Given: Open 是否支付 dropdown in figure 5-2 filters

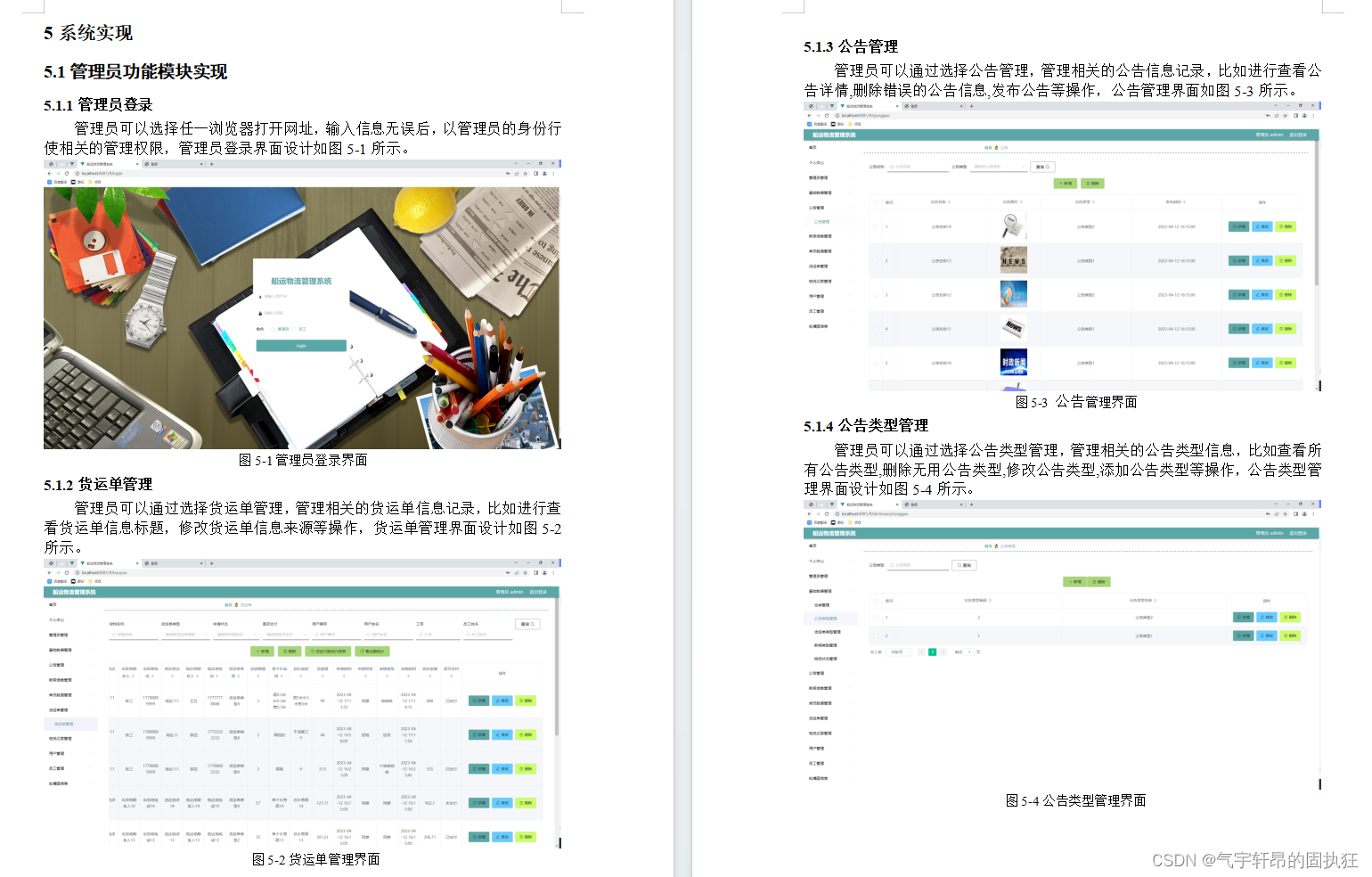Looking at the screenshot, I should pos(286,635).
